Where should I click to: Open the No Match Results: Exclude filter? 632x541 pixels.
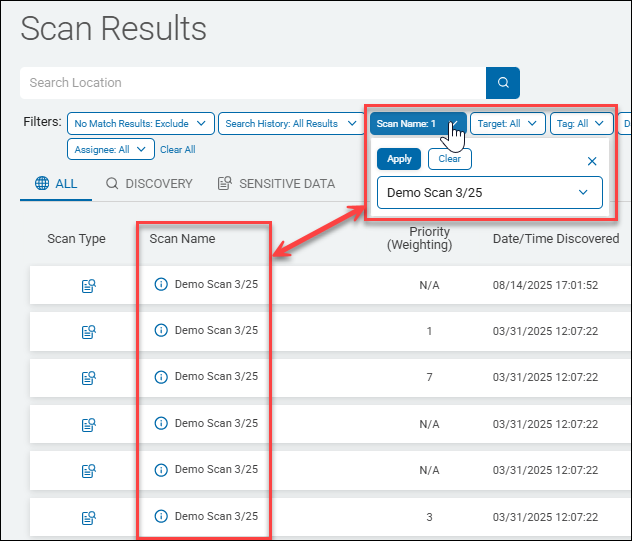(141, 123)
